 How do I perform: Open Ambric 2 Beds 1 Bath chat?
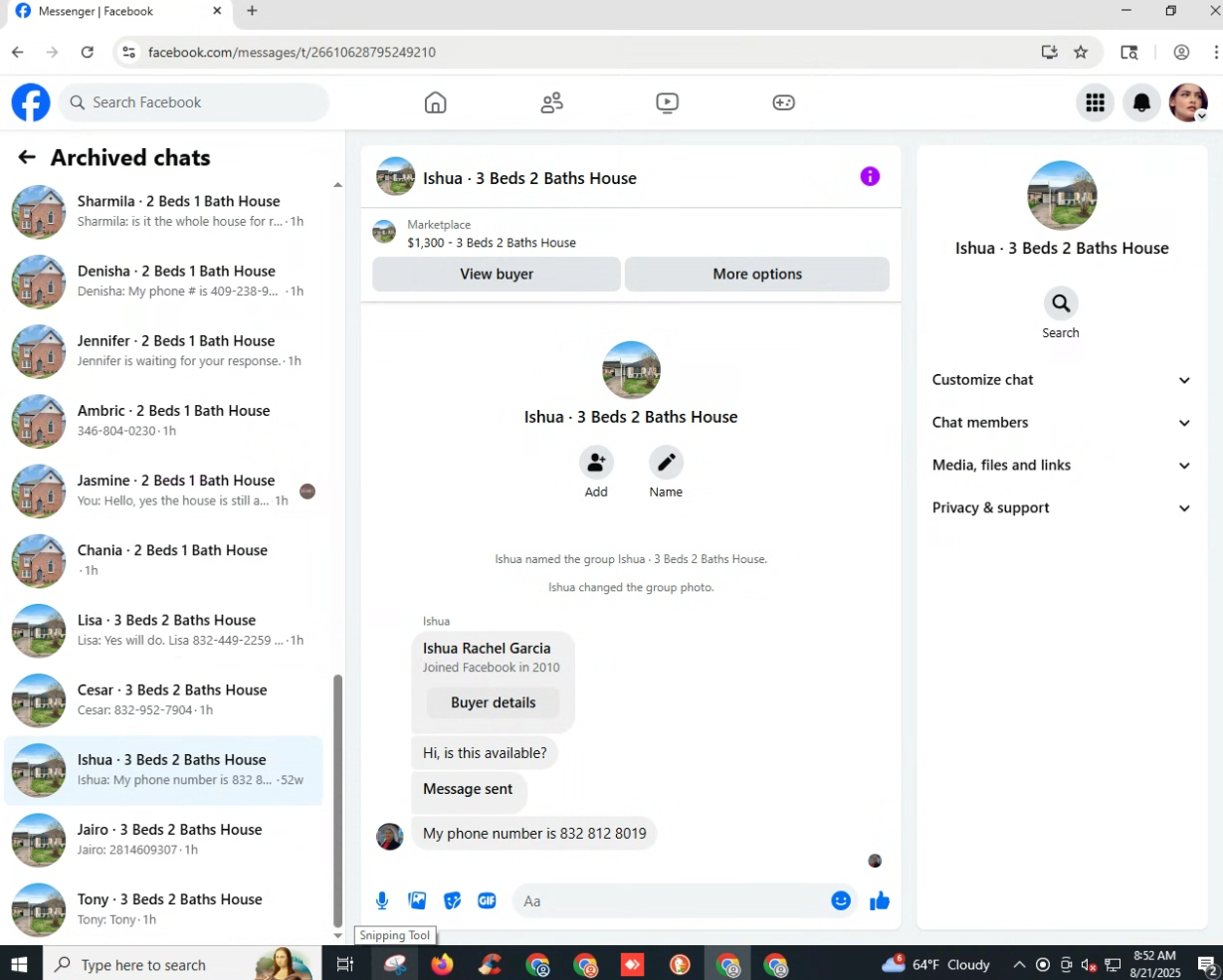164,421
